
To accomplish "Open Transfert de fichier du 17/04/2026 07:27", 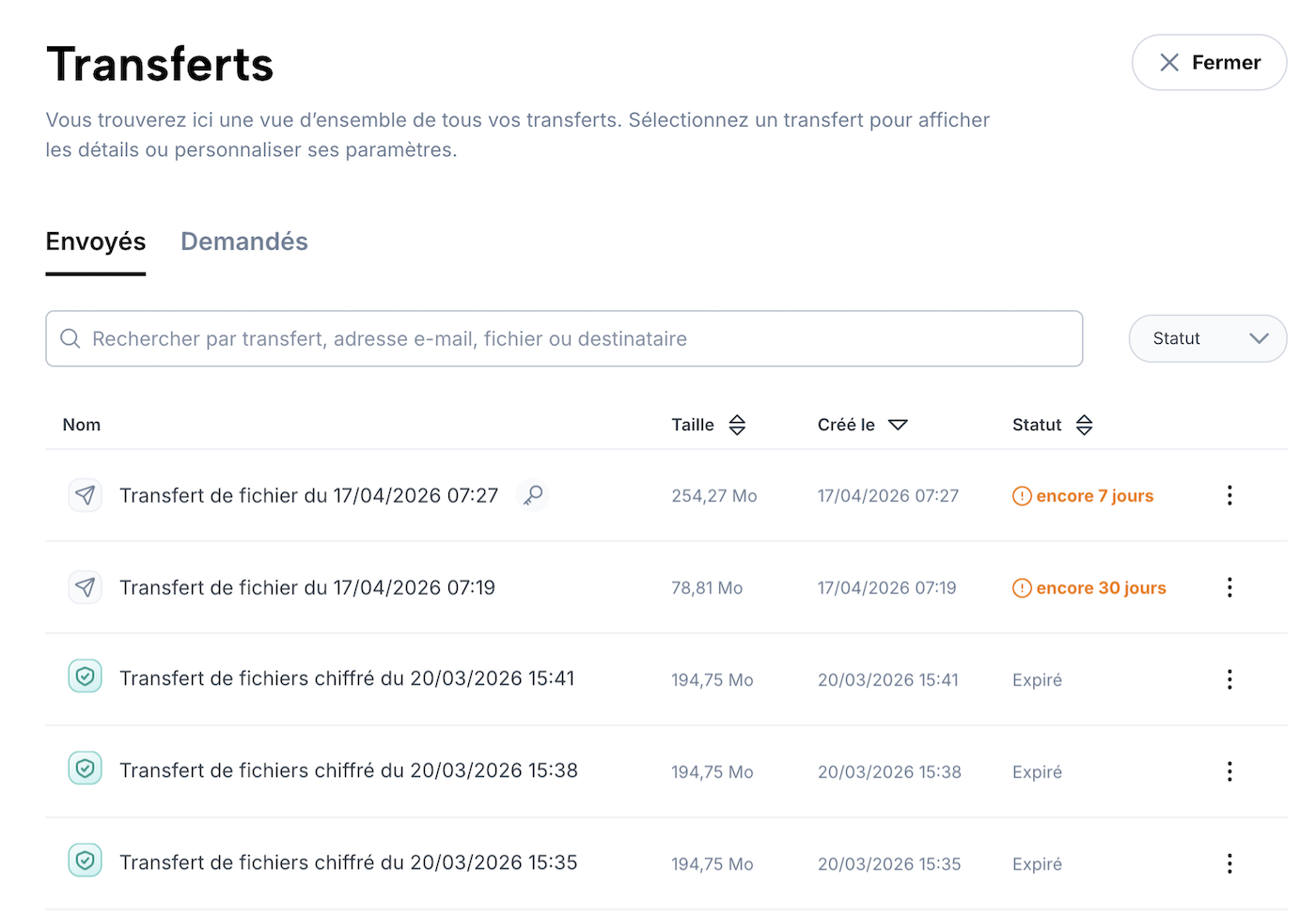I will point(309,495).
